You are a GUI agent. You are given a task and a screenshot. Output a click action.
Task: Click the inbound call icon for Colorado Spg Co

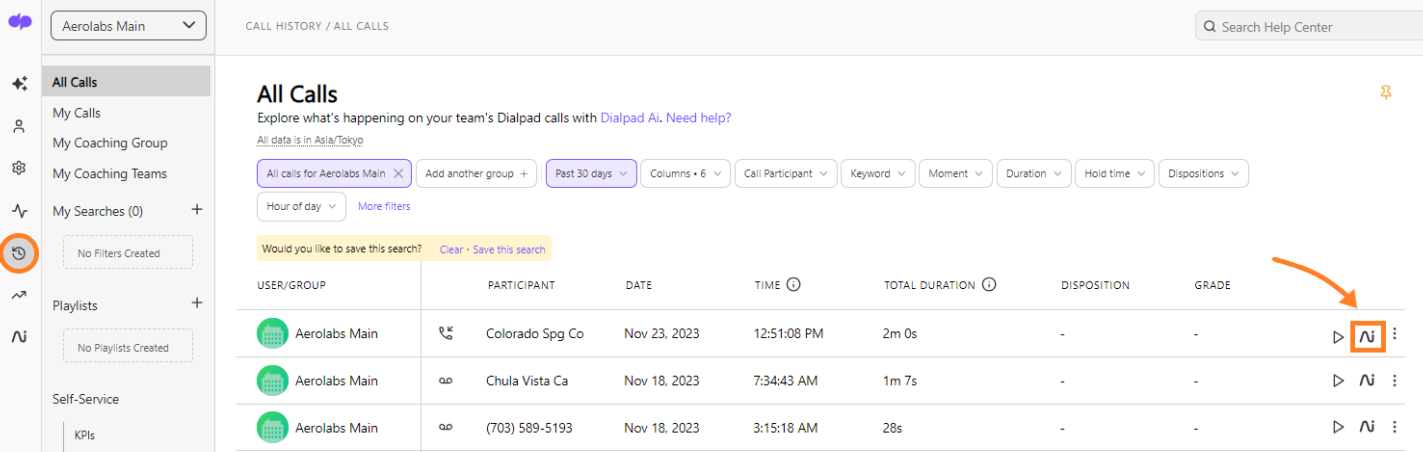[x=446, y=334]
